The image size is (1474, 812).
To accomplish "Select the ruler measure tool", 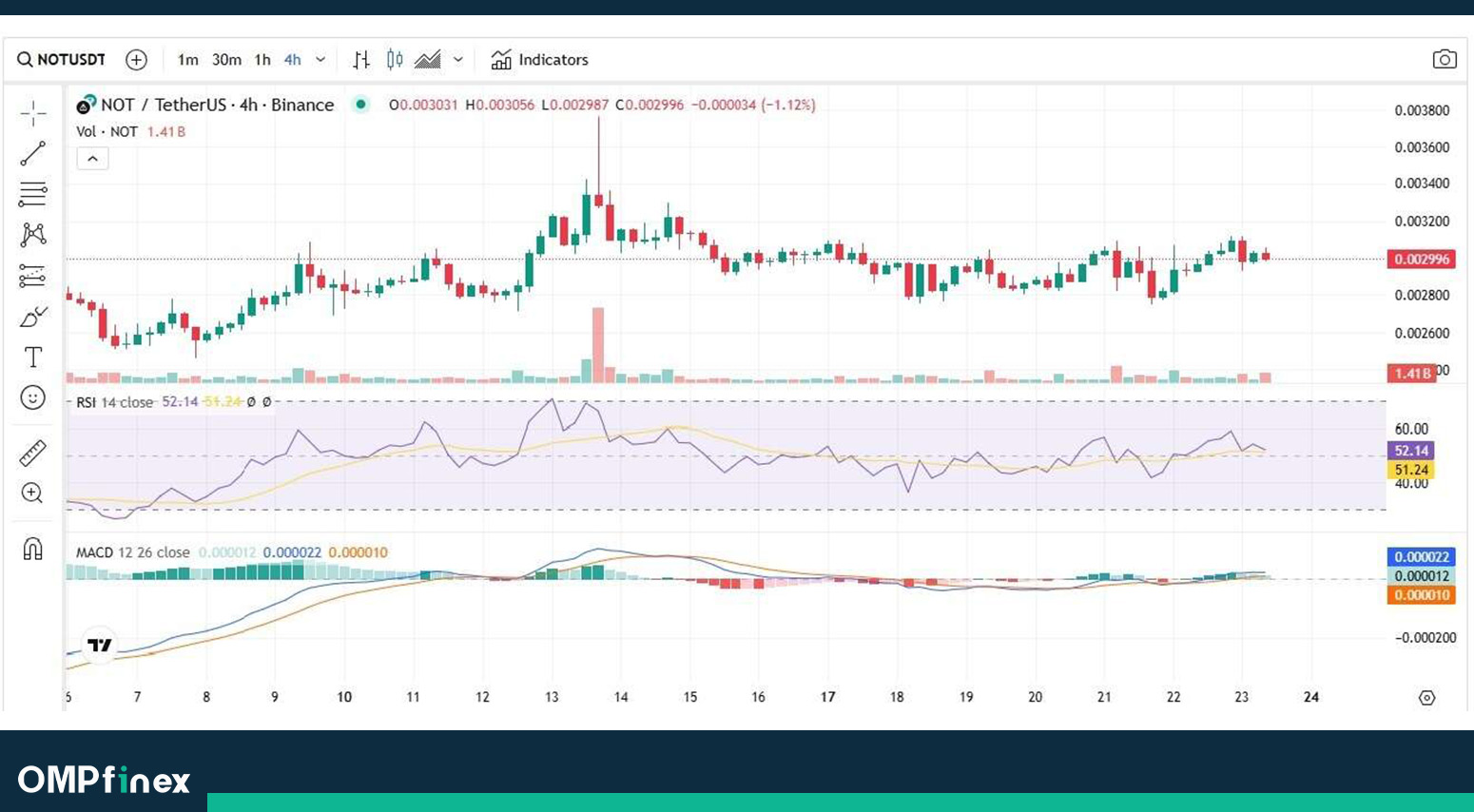I will [33, 453].
